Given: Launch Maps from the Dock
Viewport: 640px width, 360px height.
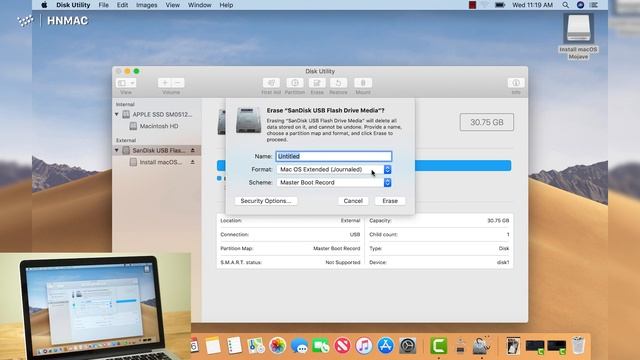Looking at the screenshot, I should [256, 346].
